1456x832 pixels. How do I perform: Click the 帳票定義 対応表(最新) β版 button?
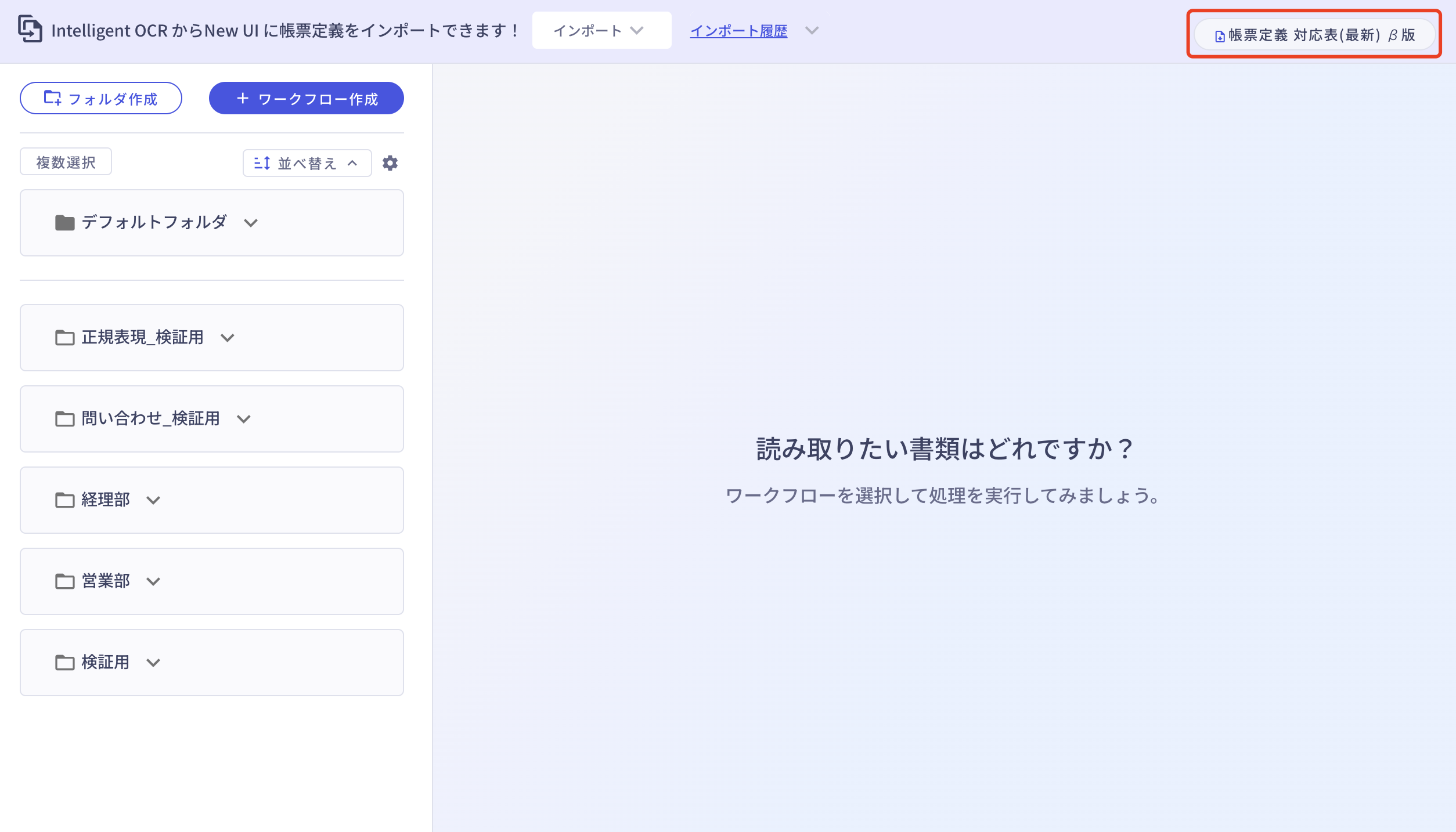1314,35
